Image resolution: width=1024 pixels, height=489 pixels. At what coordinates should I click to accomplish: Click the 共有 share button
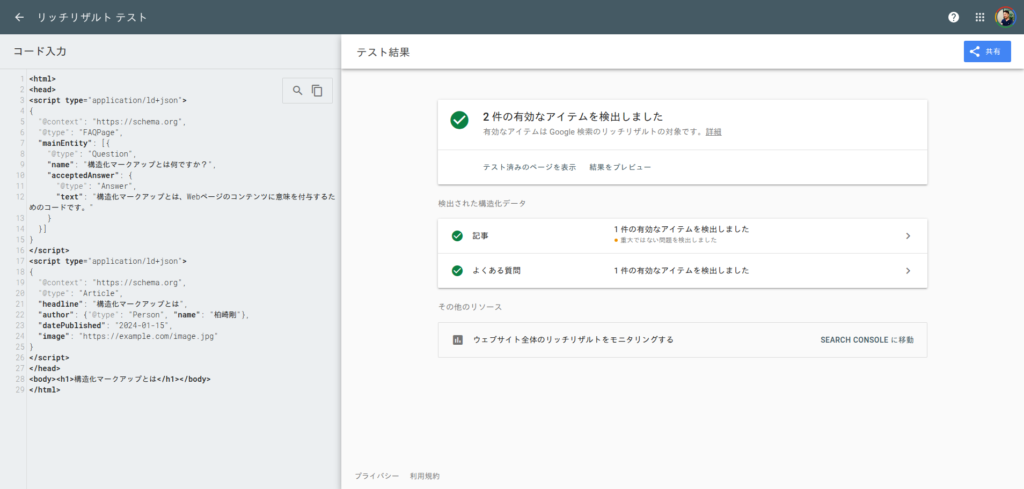point(987,52)
